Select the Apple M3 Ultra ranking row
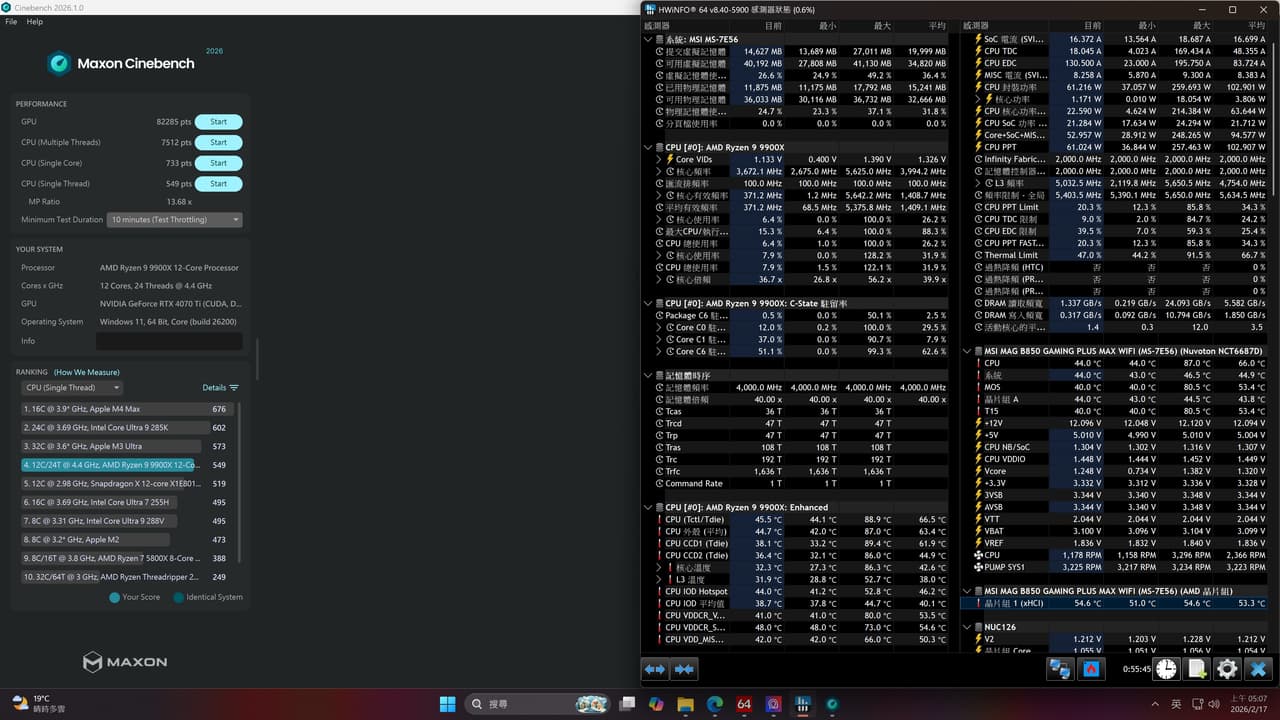 pyautogui.click(x=127, y=446)
